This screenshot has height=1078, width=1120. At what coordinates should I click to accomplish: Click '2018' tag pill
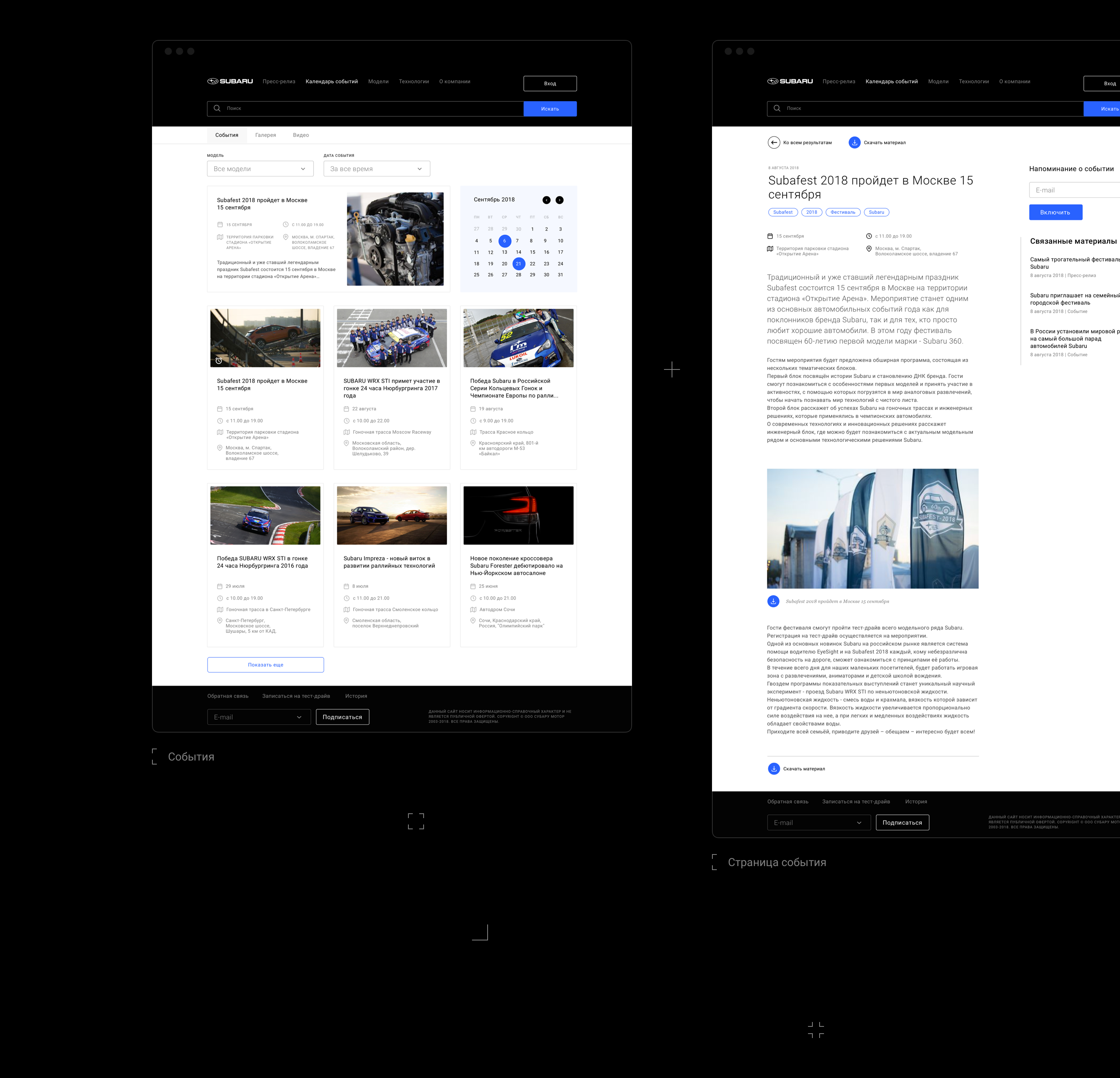(812, 212)
